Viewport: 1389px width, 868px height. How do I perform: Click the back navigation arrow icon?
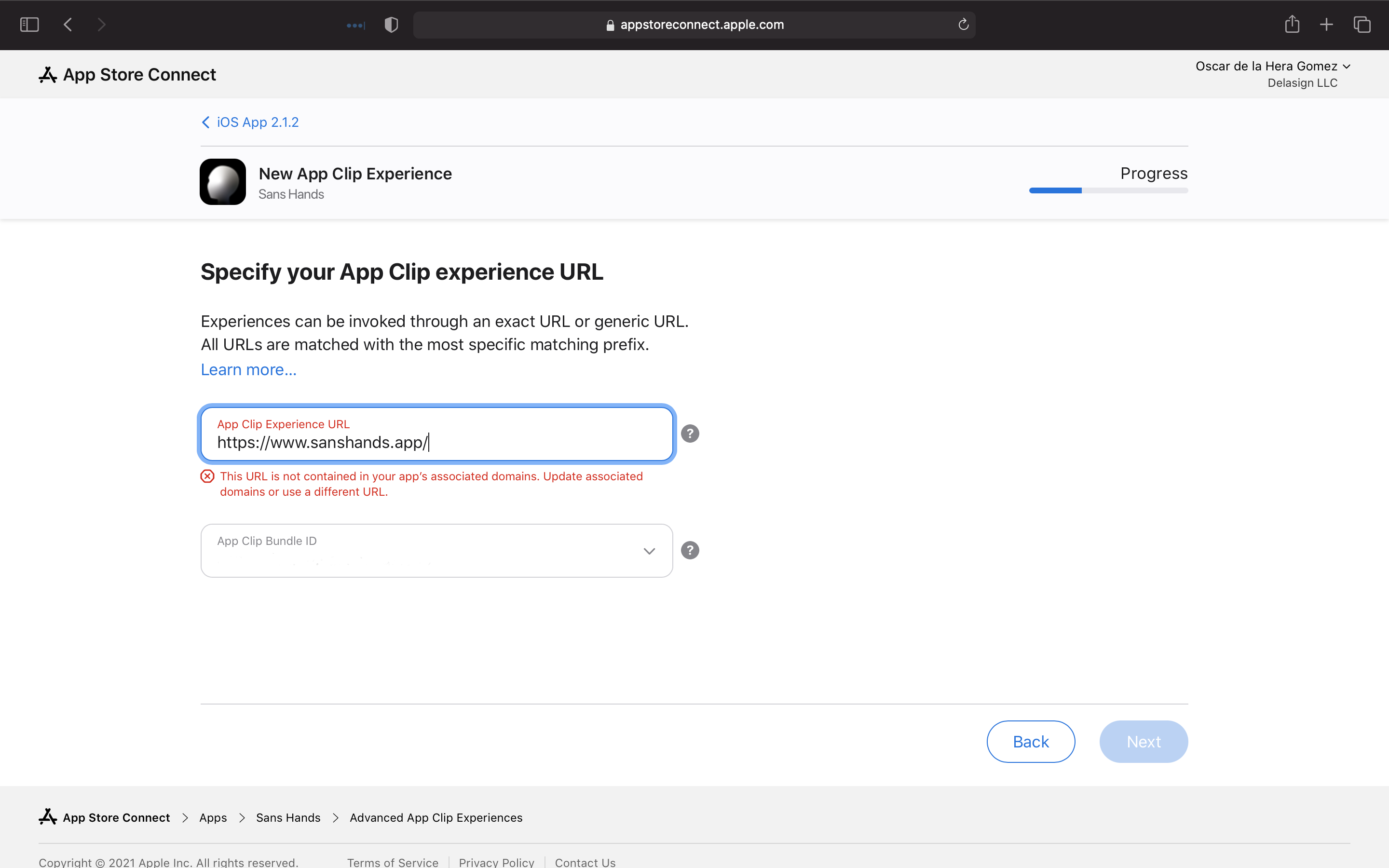(67, 25)
